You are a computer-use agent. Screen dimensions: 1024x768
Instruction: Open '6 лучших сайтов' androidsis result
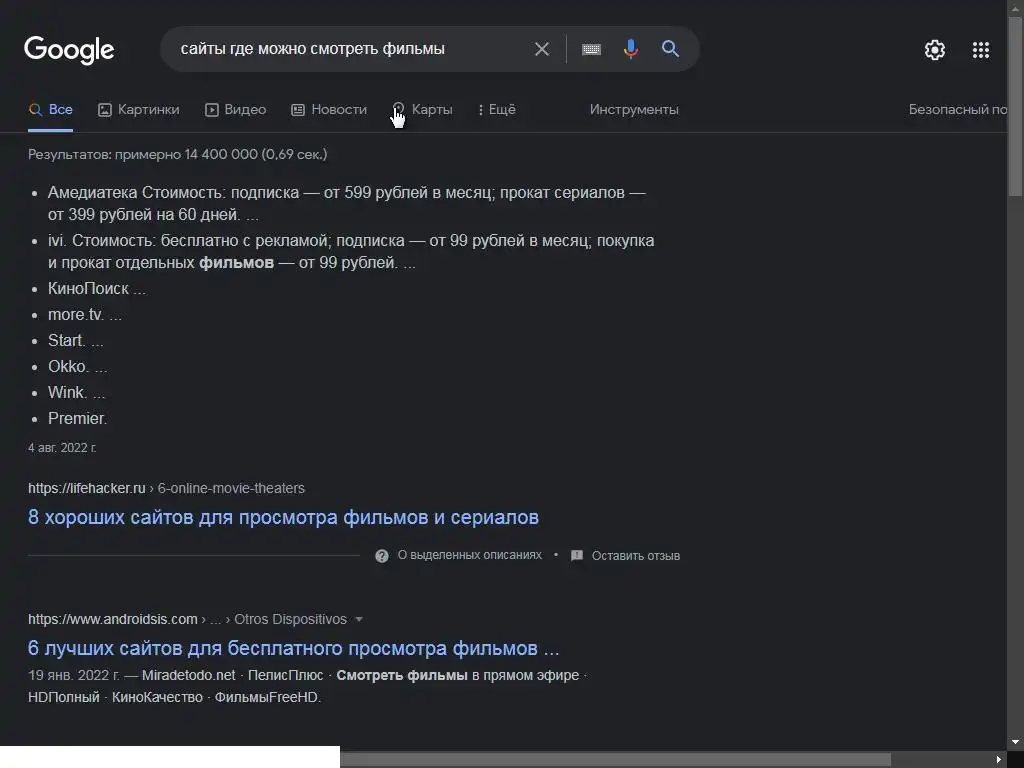[293, 648]
